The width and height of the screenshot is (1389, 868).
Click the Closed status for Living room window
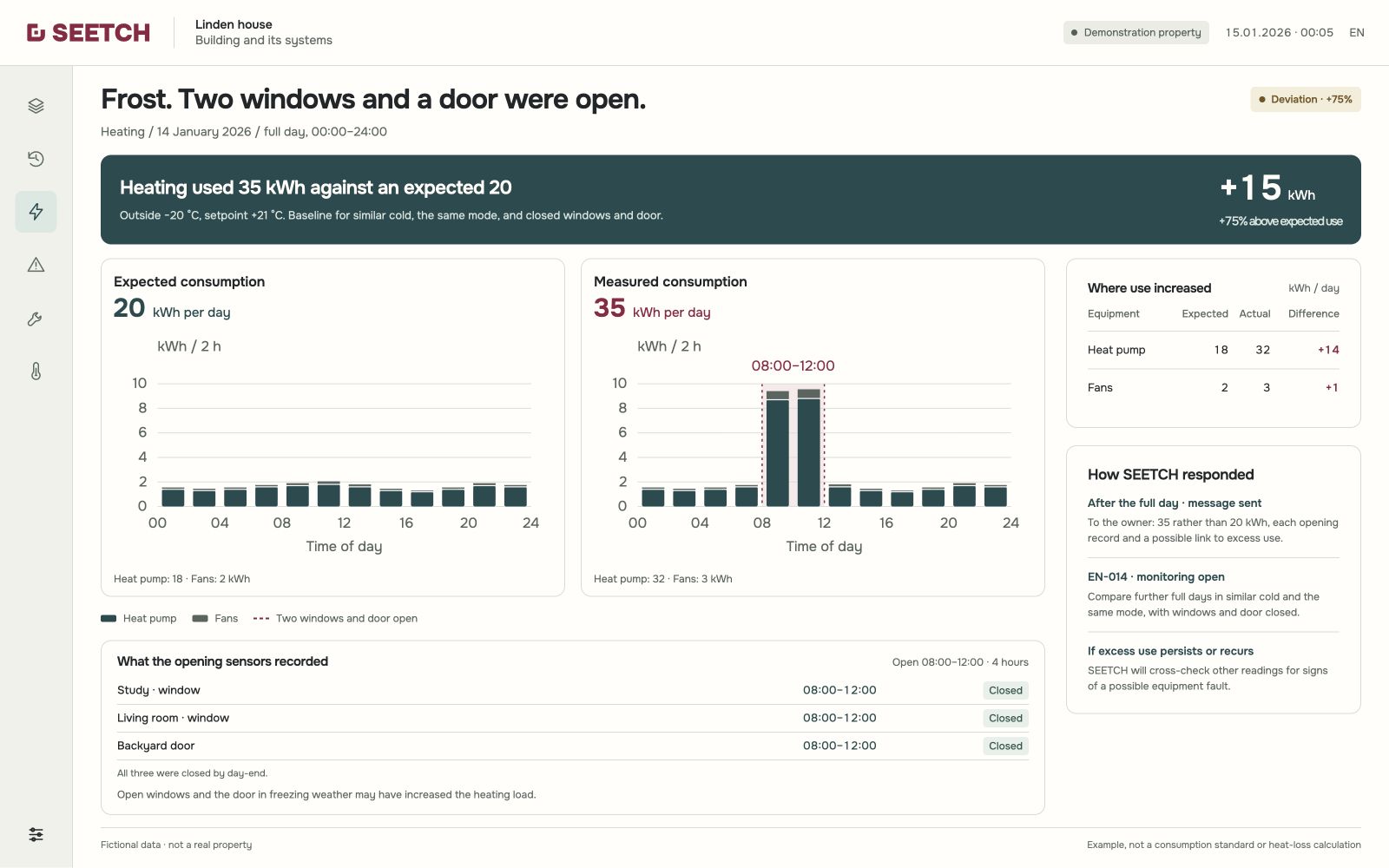[1005, 719]
